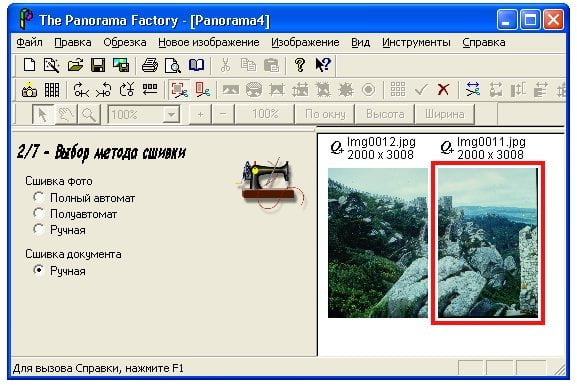The image size is (577, 386).
Task: Select the Img0011.jpg thumbnail image
Action: (x=488, y=243)
